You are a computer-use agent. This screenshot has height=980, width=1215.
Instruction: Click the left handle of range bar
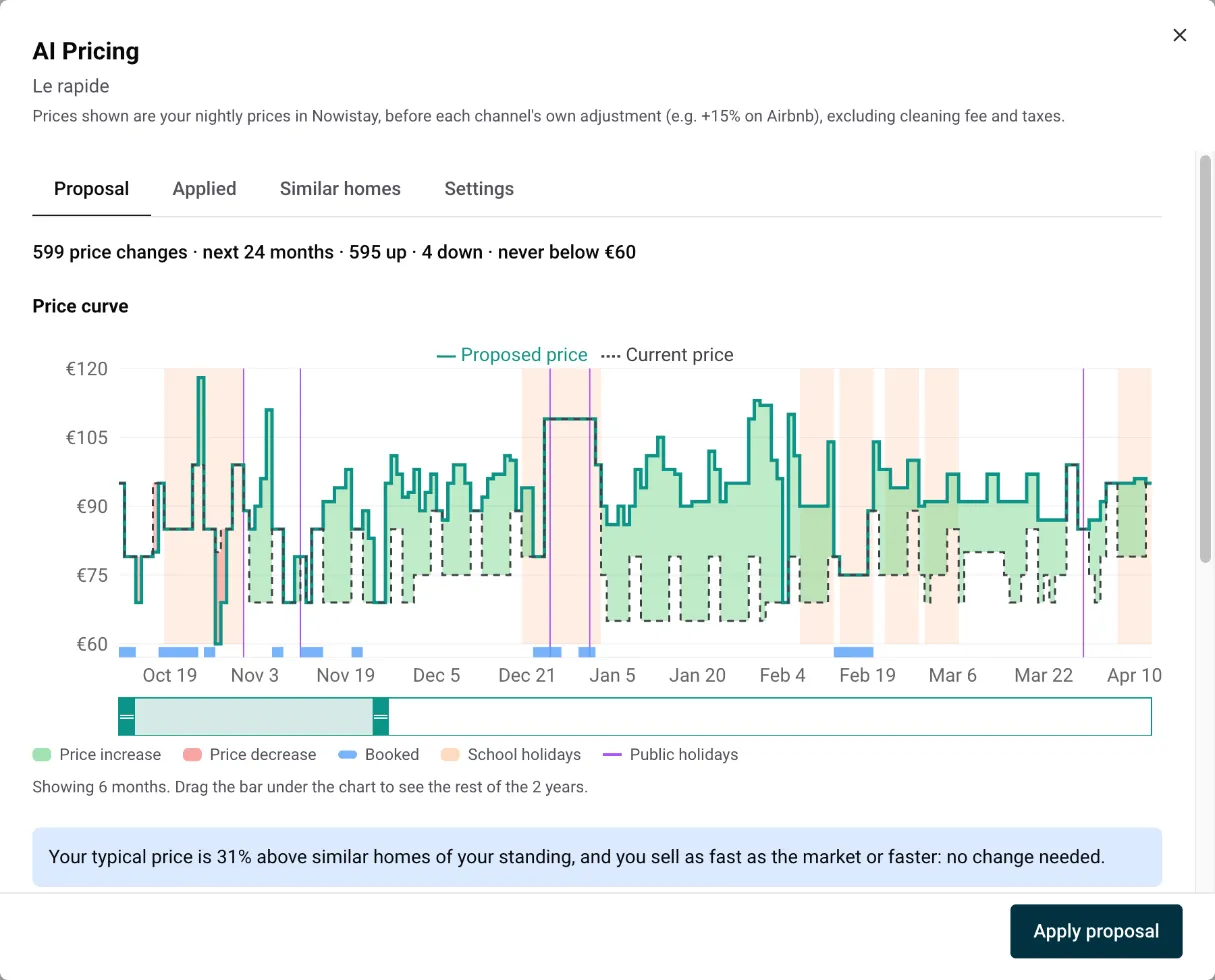pyautogui.click(x=126, y=717)
